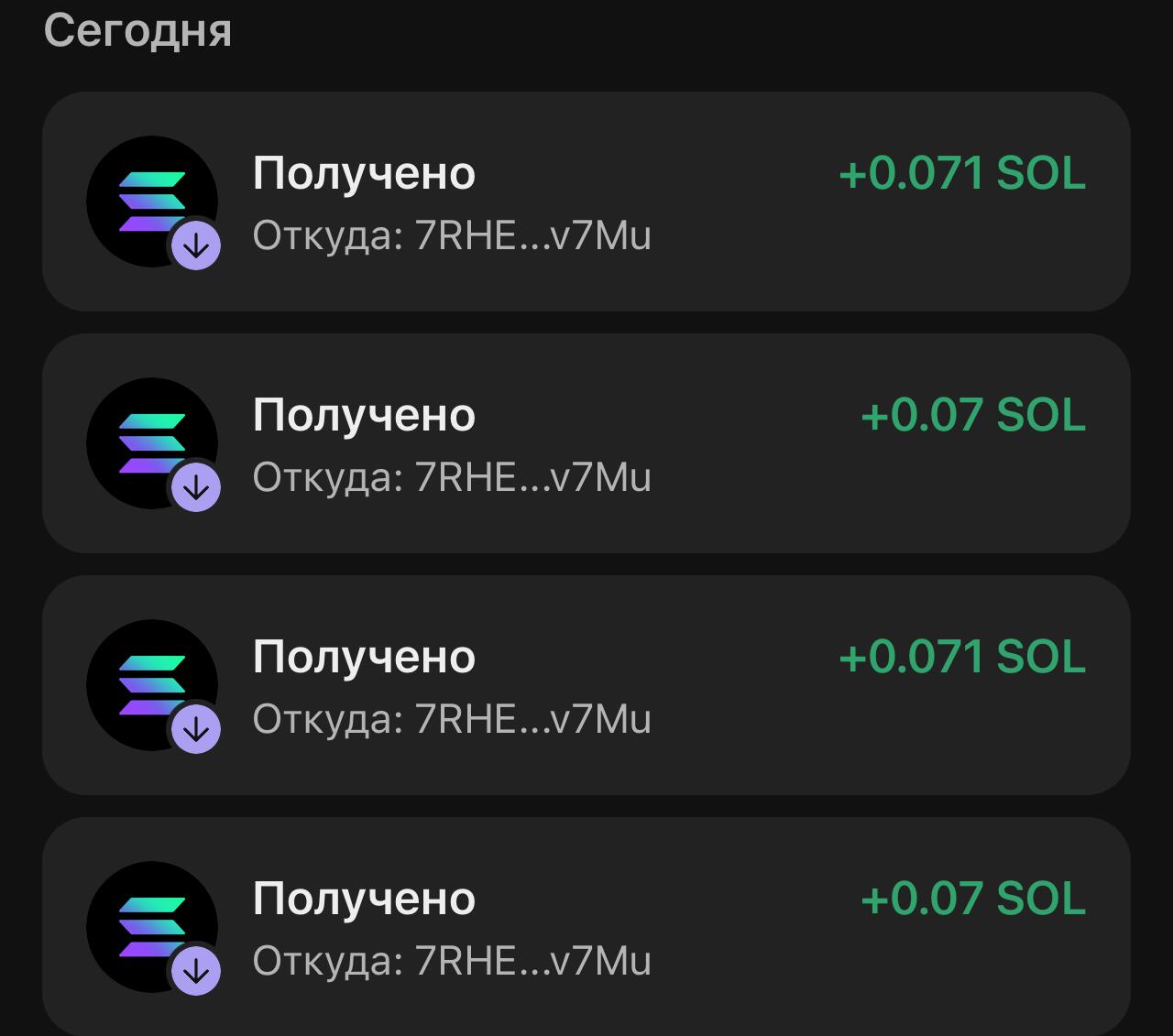Viewport: 1173px width, 1036px height.
Task: Tap the green +0.071 SOL amount in first row
Action: point(962,174)
